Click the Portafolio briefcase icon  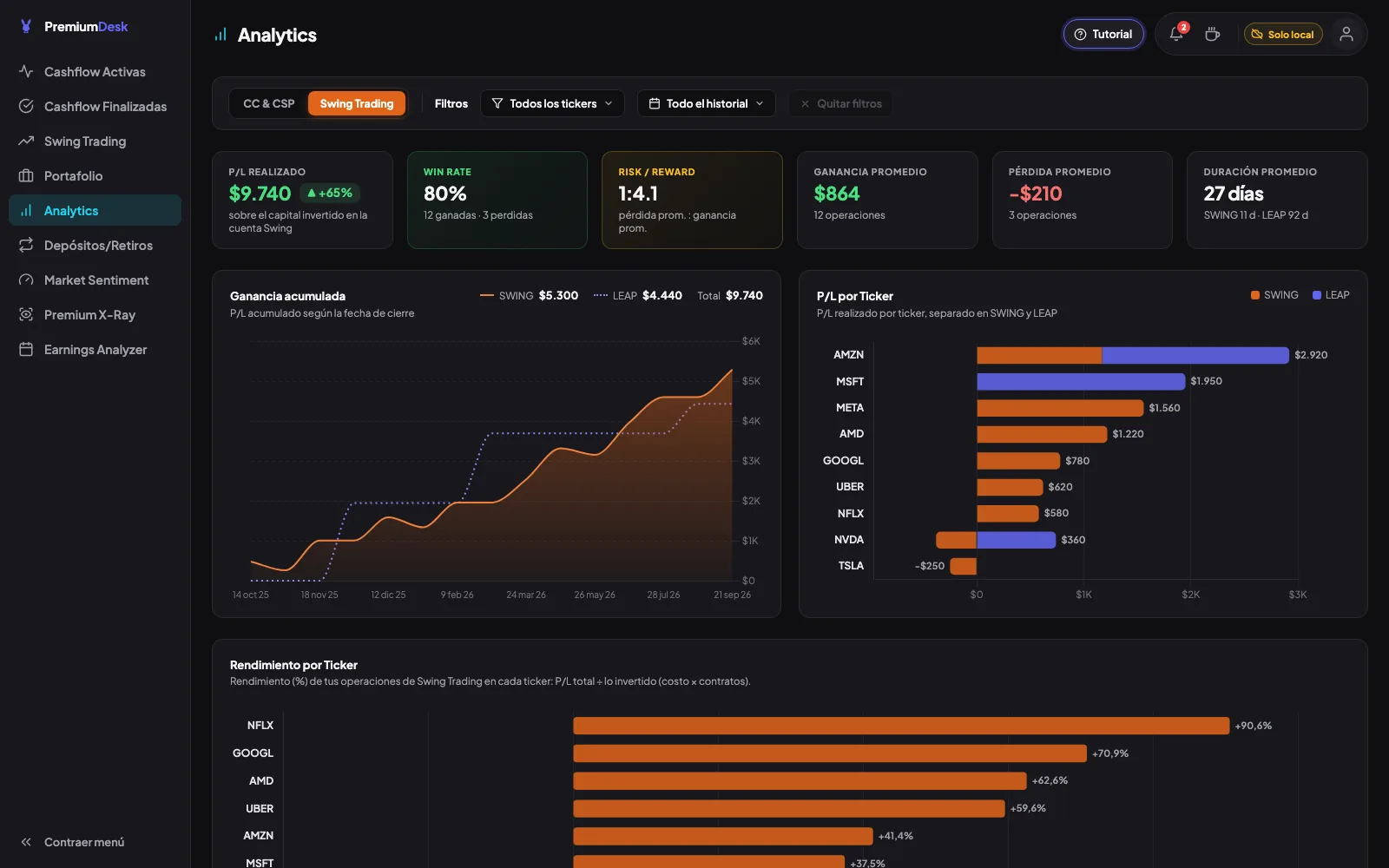tap(26, 175)
